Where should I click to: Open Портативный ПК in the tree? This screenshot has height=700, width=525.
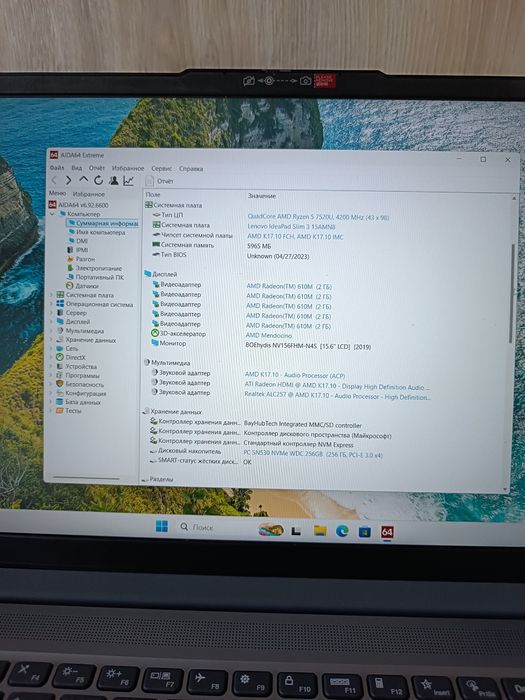96,277
